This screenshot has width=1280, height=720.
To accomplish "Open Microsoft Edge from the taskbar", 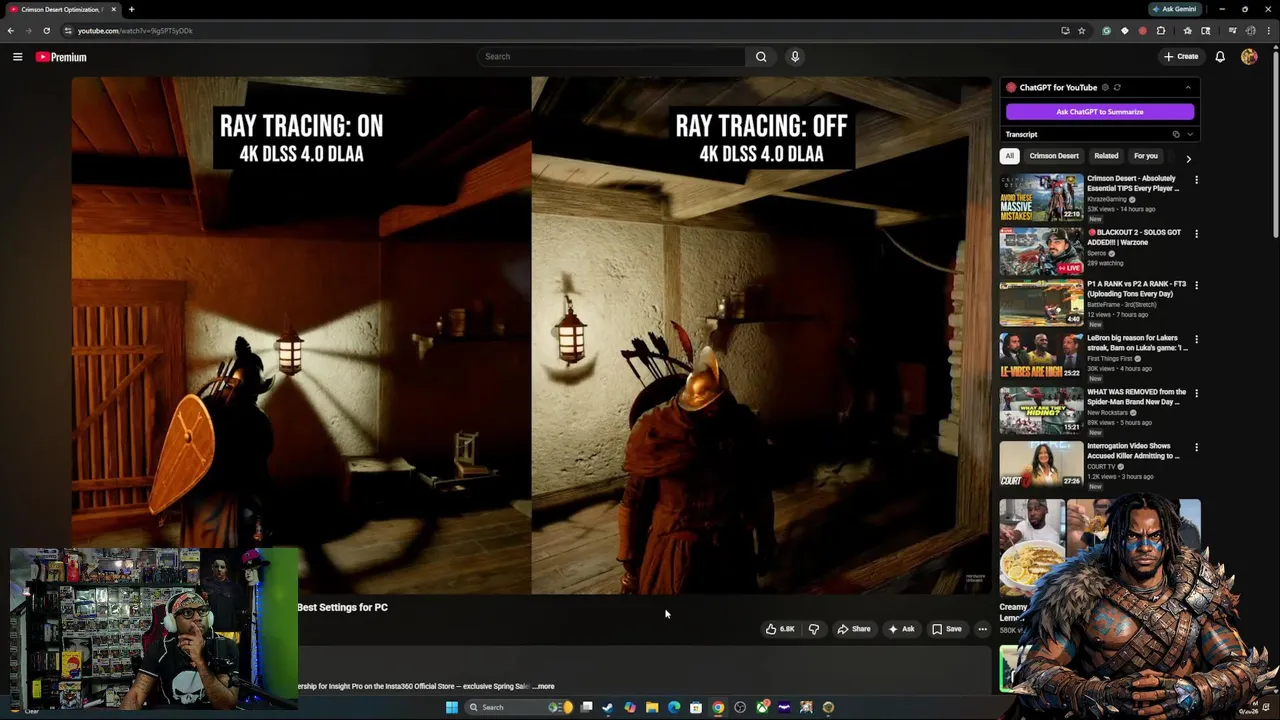I will (x=674, y=707).
